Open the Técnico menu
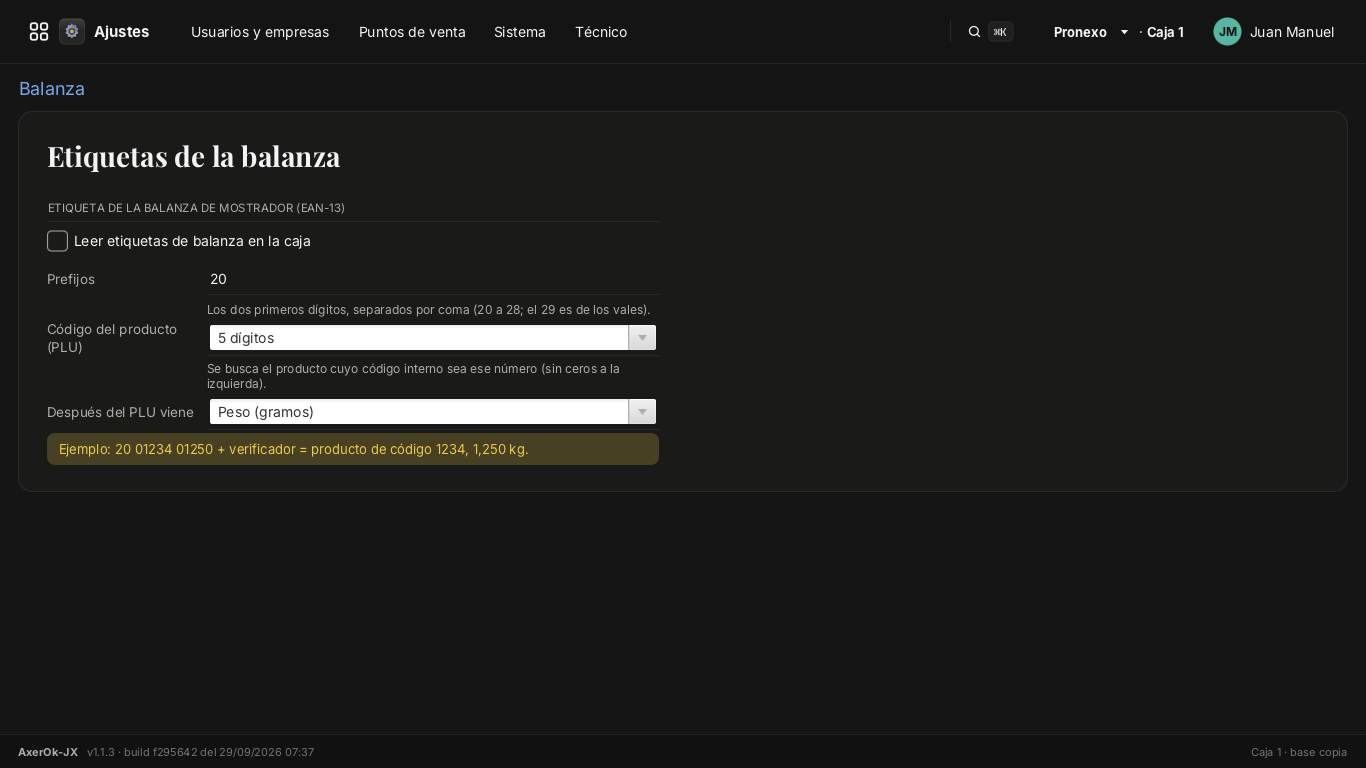Screen dimensions: 1366x768 [x=601, y=32]
